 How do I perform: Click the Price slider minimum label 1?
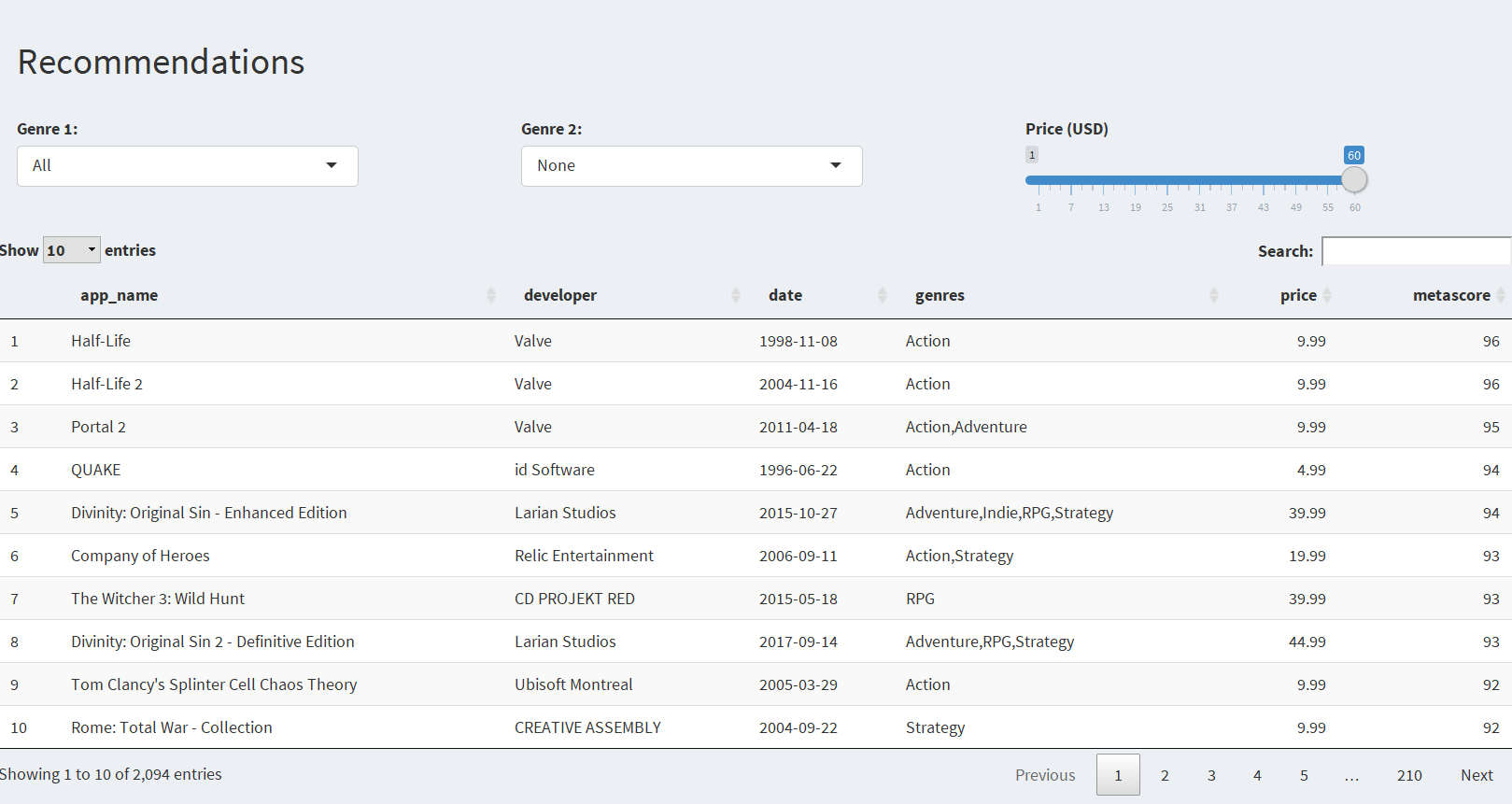pos(1032,155)
